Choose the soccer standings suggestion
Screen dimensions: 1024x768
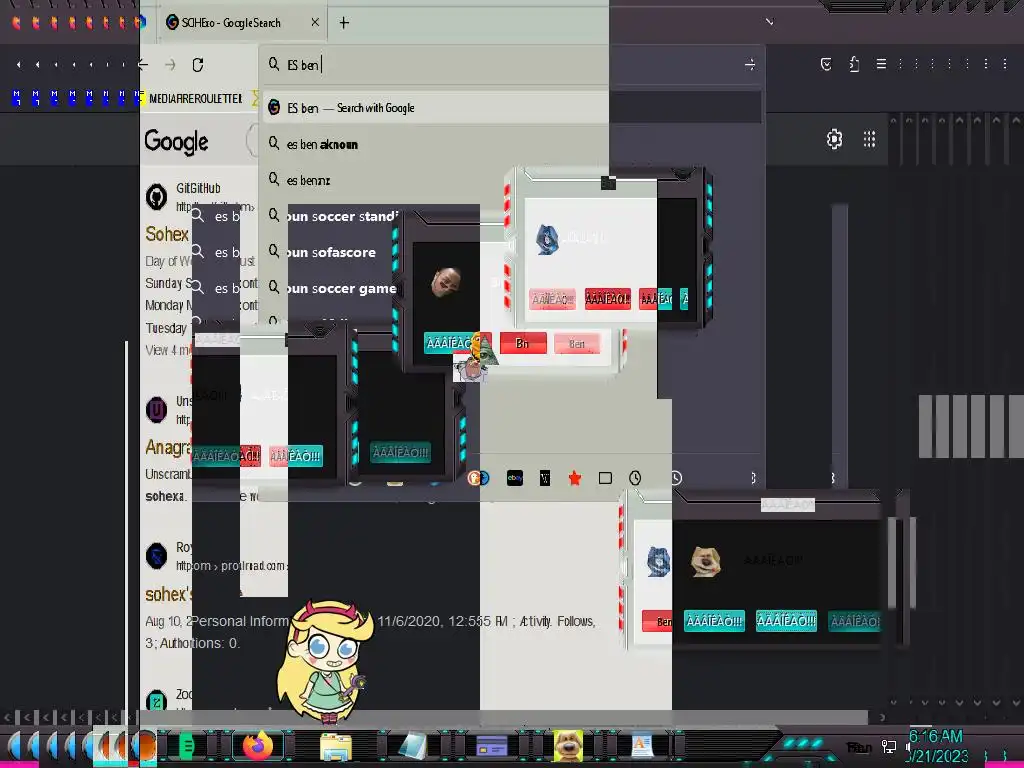[333, 216]
